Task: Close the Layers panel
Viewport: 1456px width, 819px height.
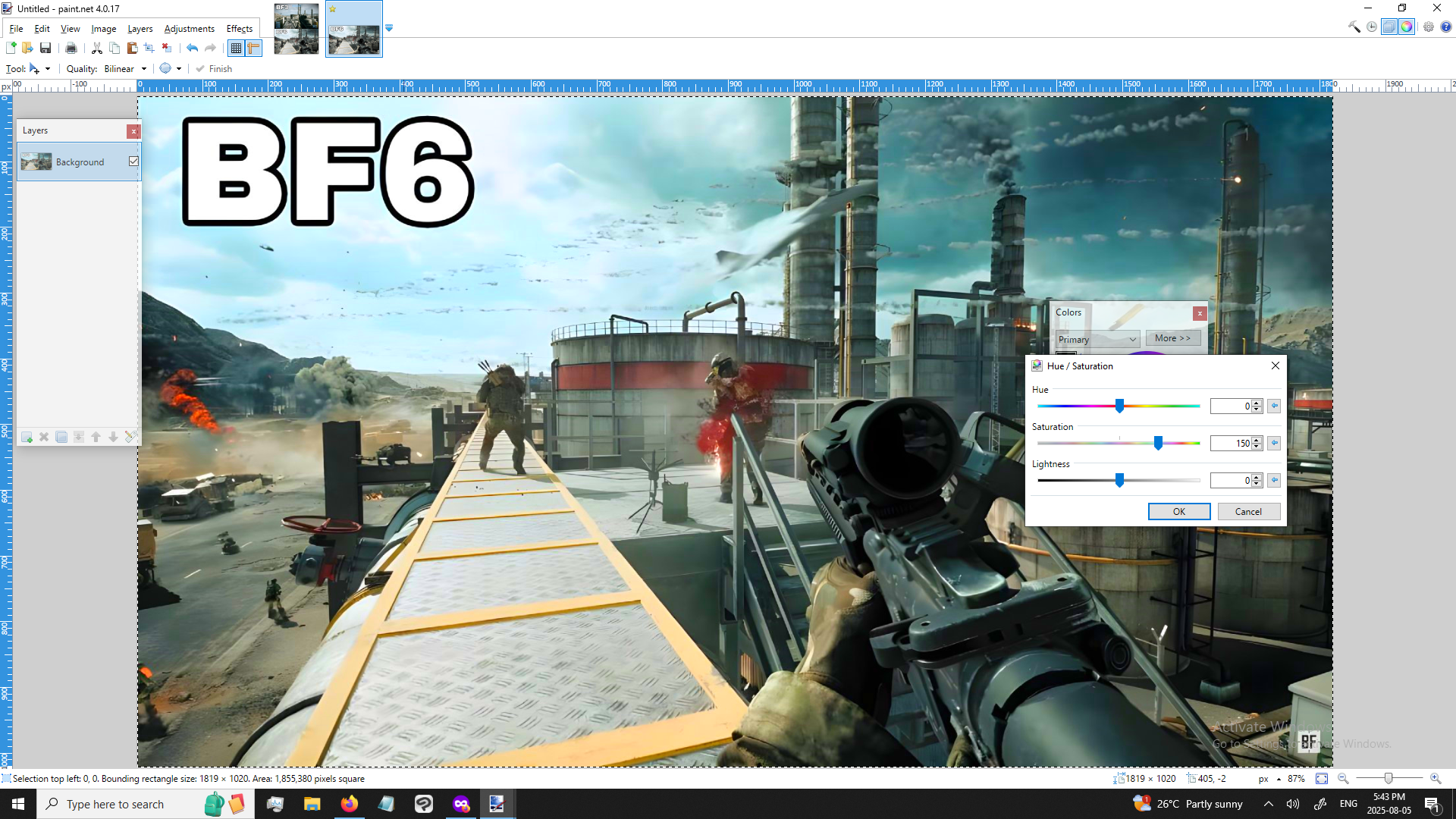Action: [133, 131]
